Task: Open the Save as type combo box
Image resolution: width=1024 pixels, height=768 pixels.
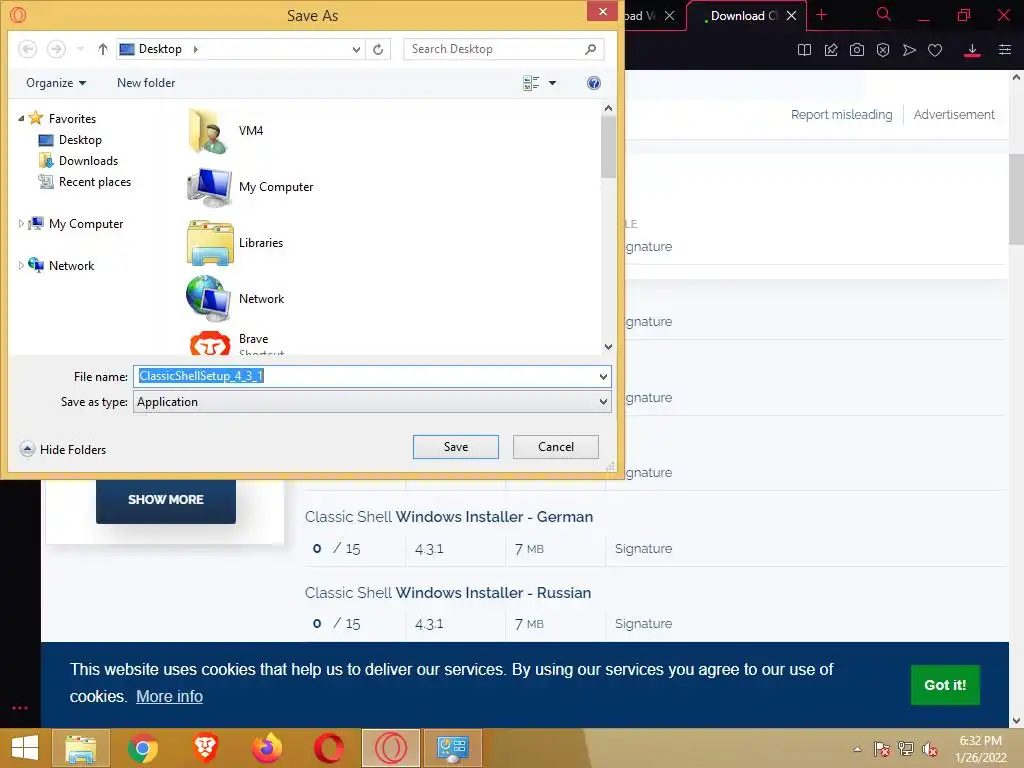Action: pos(372,402)
